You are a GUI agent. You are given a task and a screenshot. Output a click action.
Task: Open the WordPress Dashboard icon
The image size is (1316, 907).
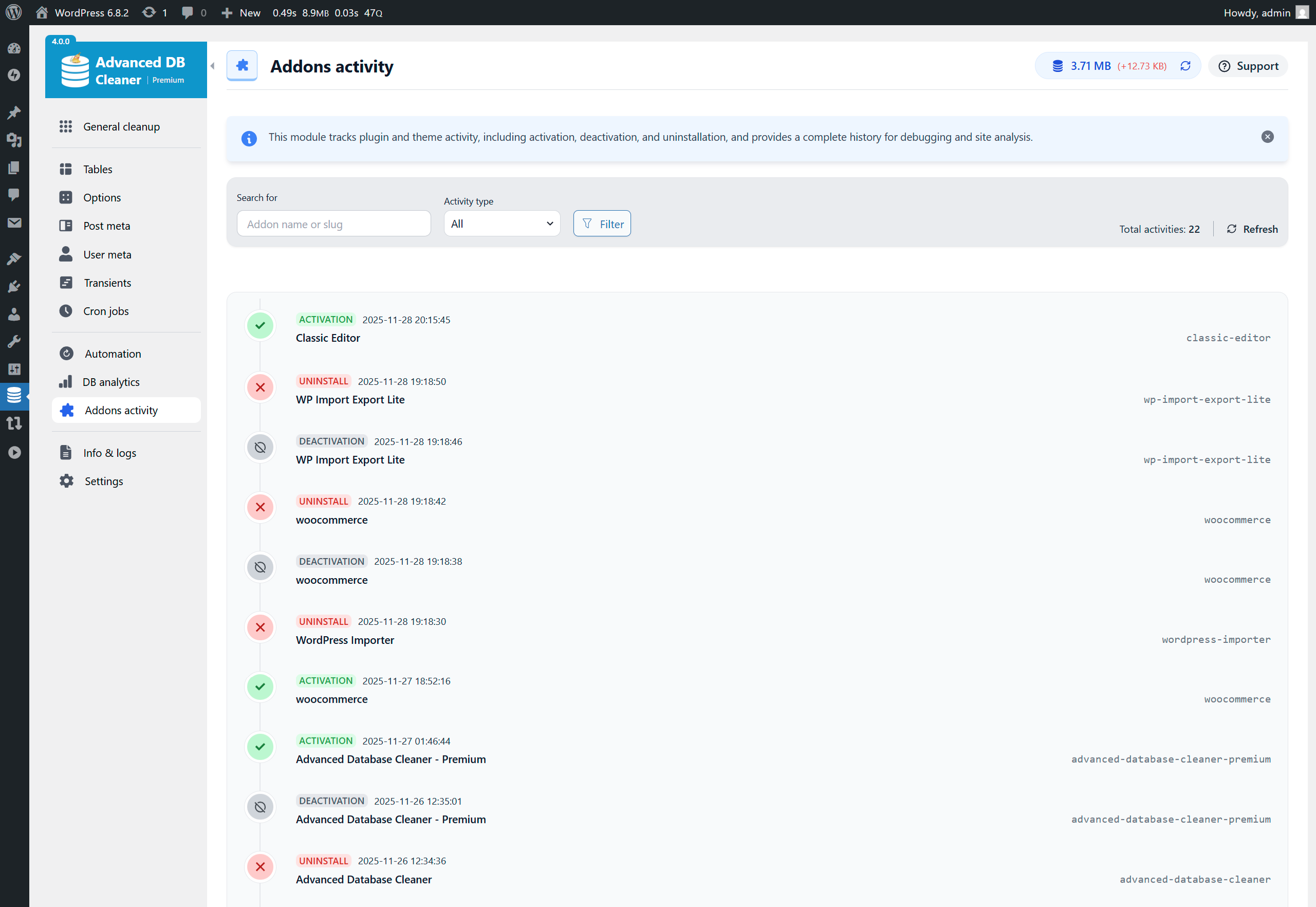pos(14,48)
